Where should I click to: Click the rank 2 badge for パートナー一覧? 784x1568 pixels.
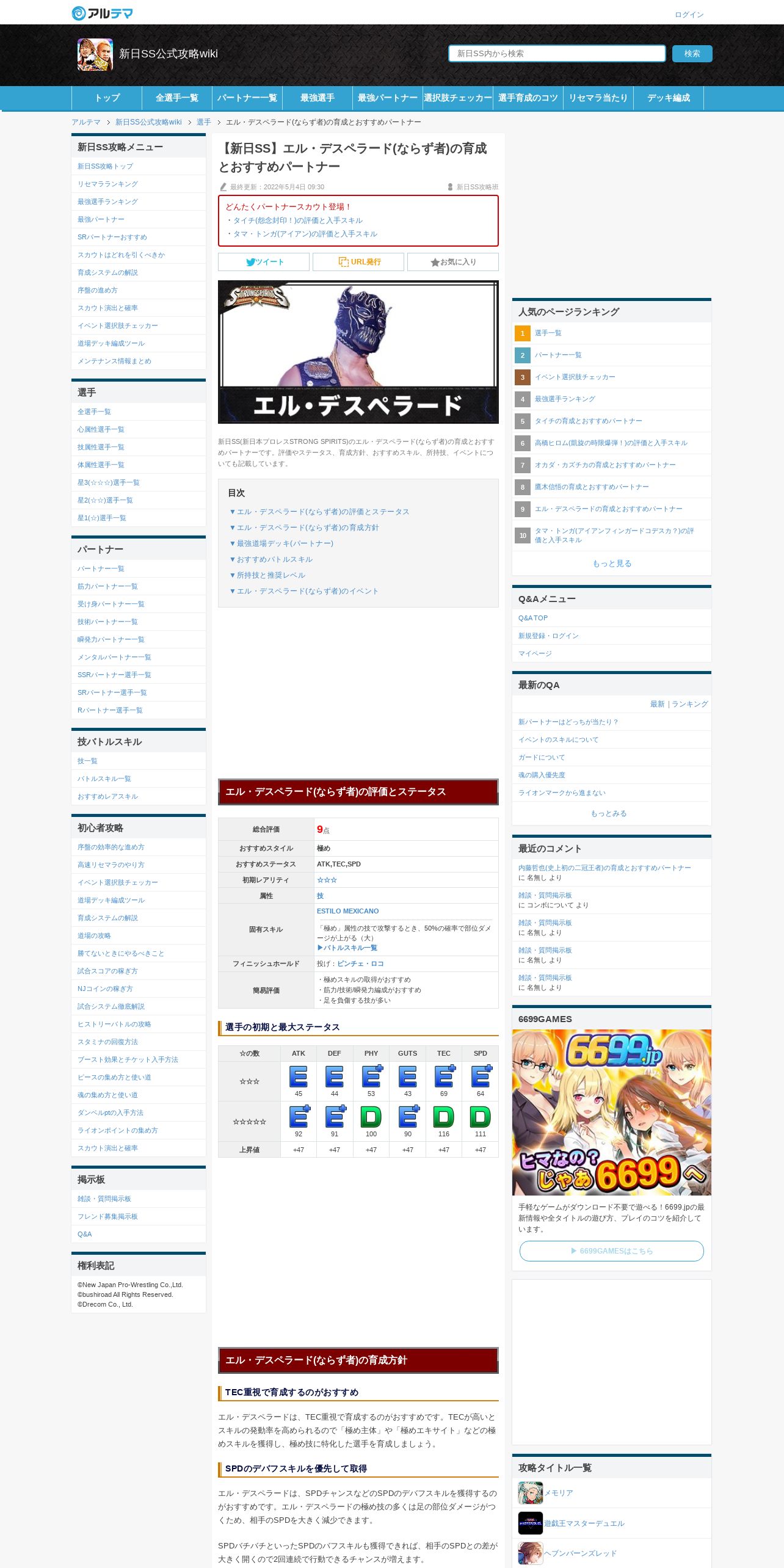tap(523, 355)
